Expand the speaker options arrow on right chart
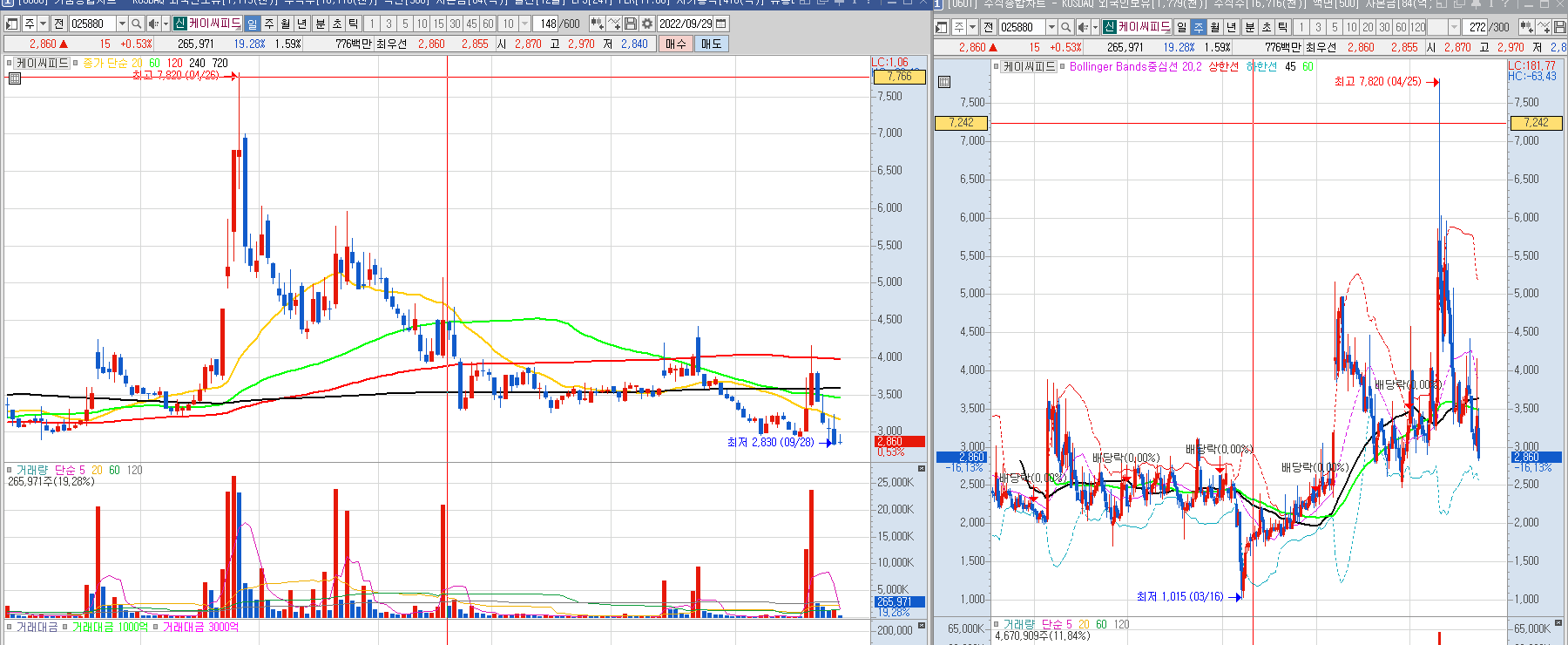This screenshot has width=1568, height=645. tap(1095, 27)
